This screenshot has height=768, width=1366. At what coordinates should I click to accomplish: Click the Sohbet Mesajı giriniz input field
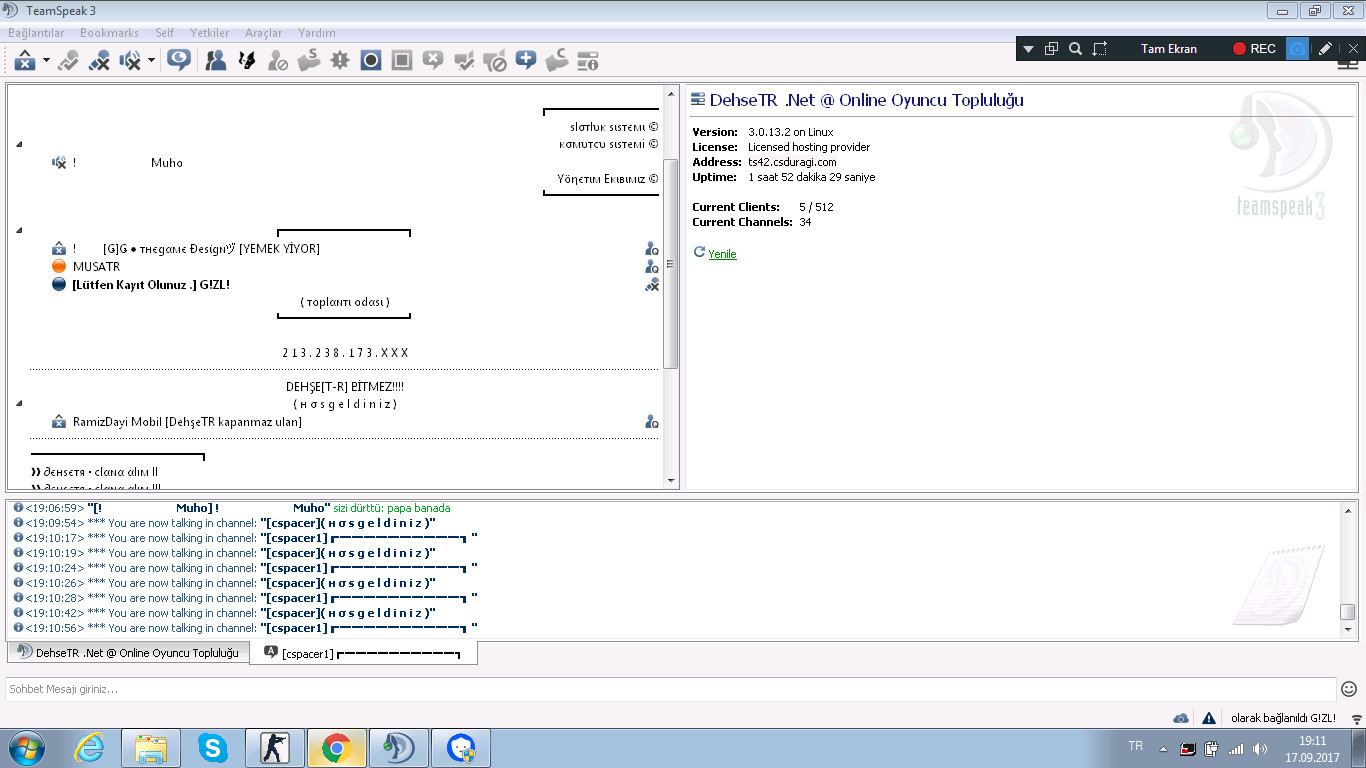(x=670, y=689)
